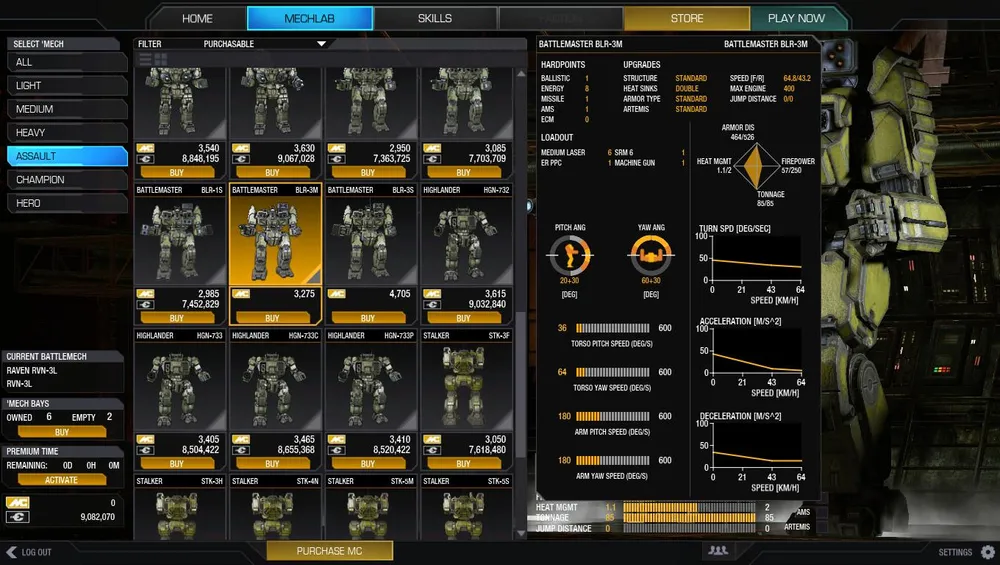The image size is (1000, 565).
Task: Click the C-Bills icon beside 8,655,368
Action: click(x=241, y=450)
